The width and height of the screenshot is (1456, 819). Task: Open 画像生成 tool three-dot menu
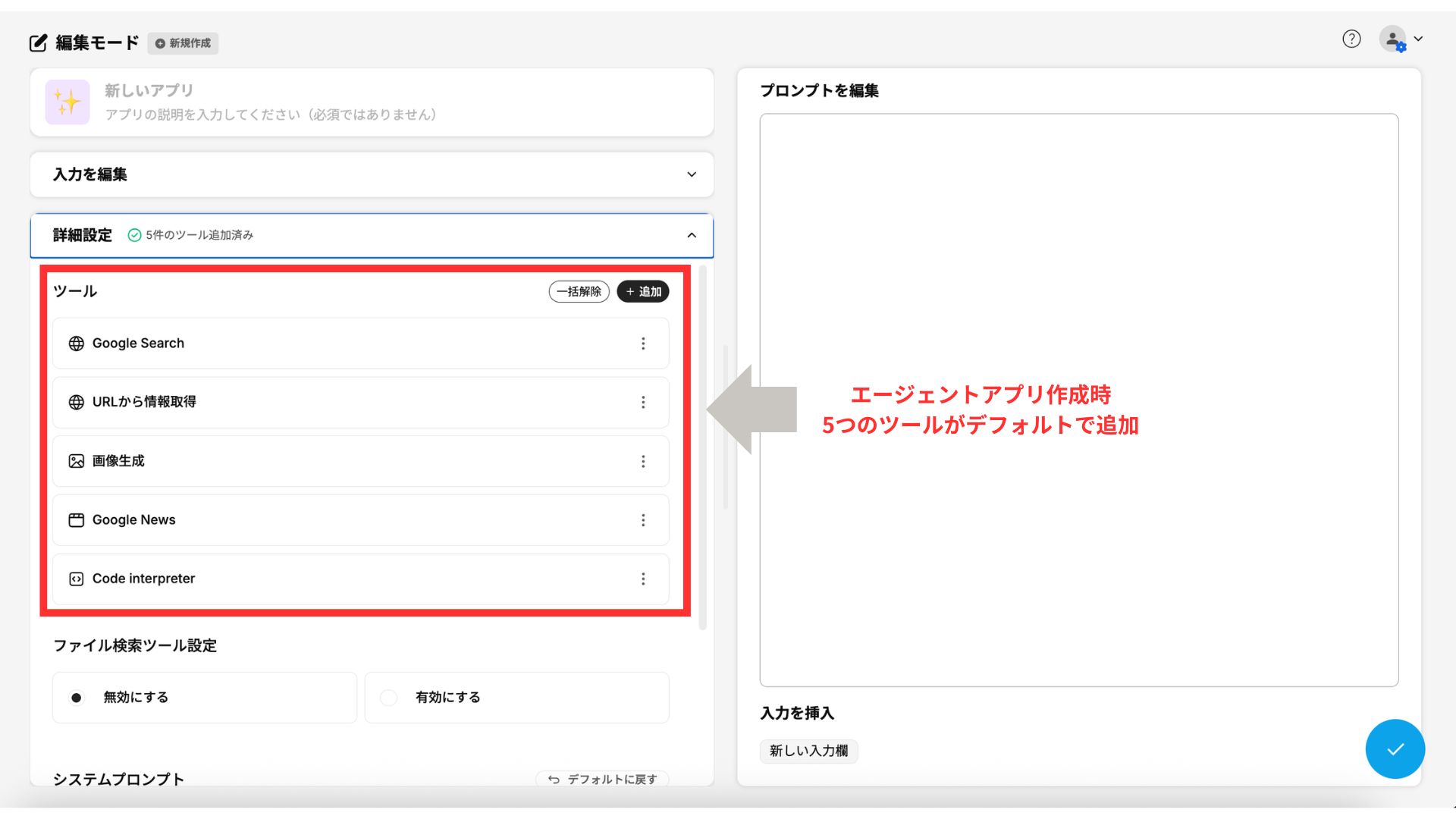coord(643,461)
